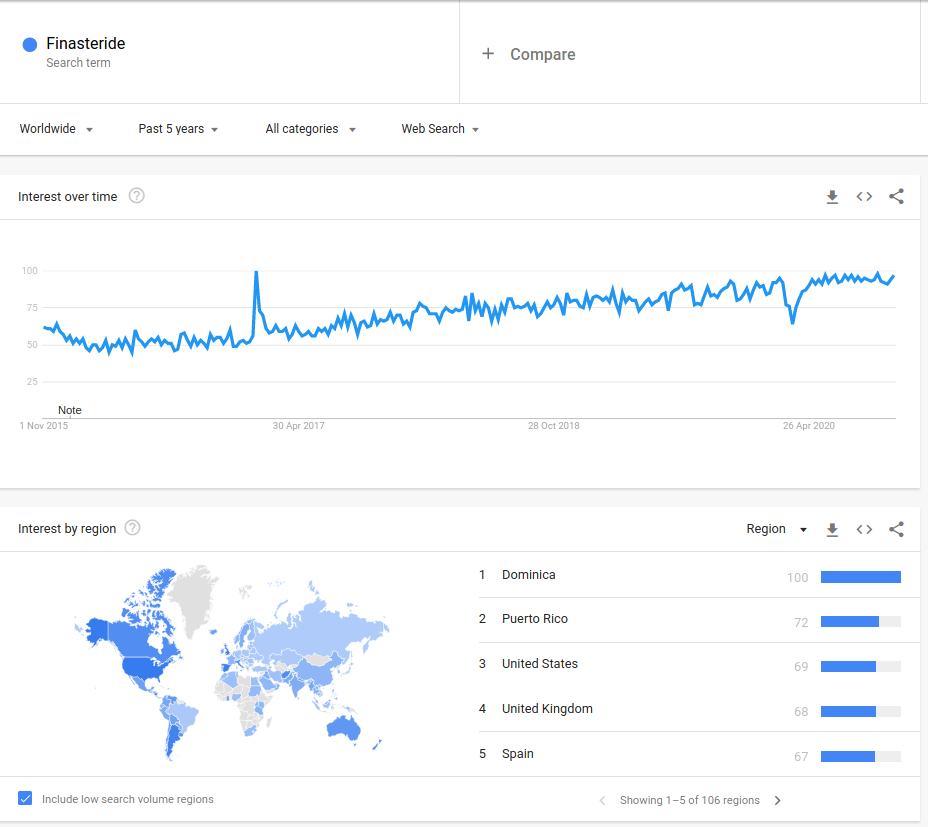Click embed icon for Interest over time
The height and width of the screenshot is (827, 928).
(x=864, y=197)
